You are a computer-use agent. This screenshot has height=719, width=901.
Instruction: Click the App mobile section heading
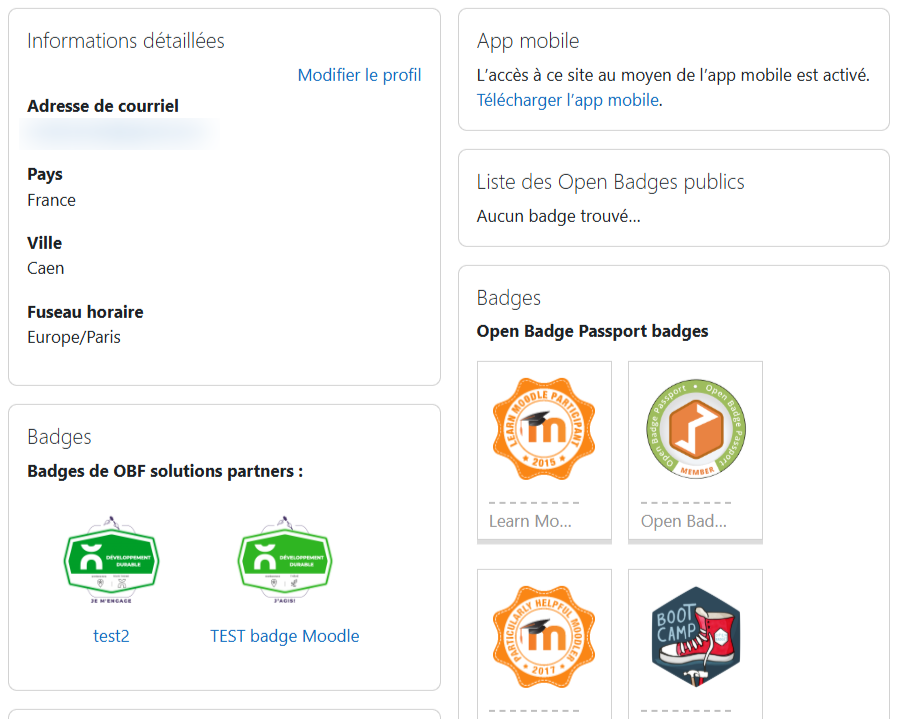[528, 41]
